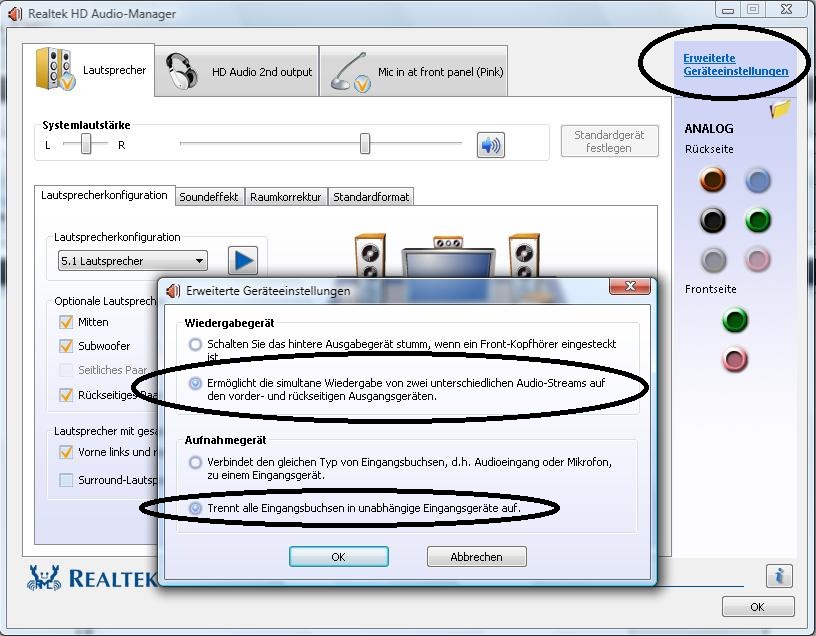Click the Standardgerät festlegen button

coord(609,141)
